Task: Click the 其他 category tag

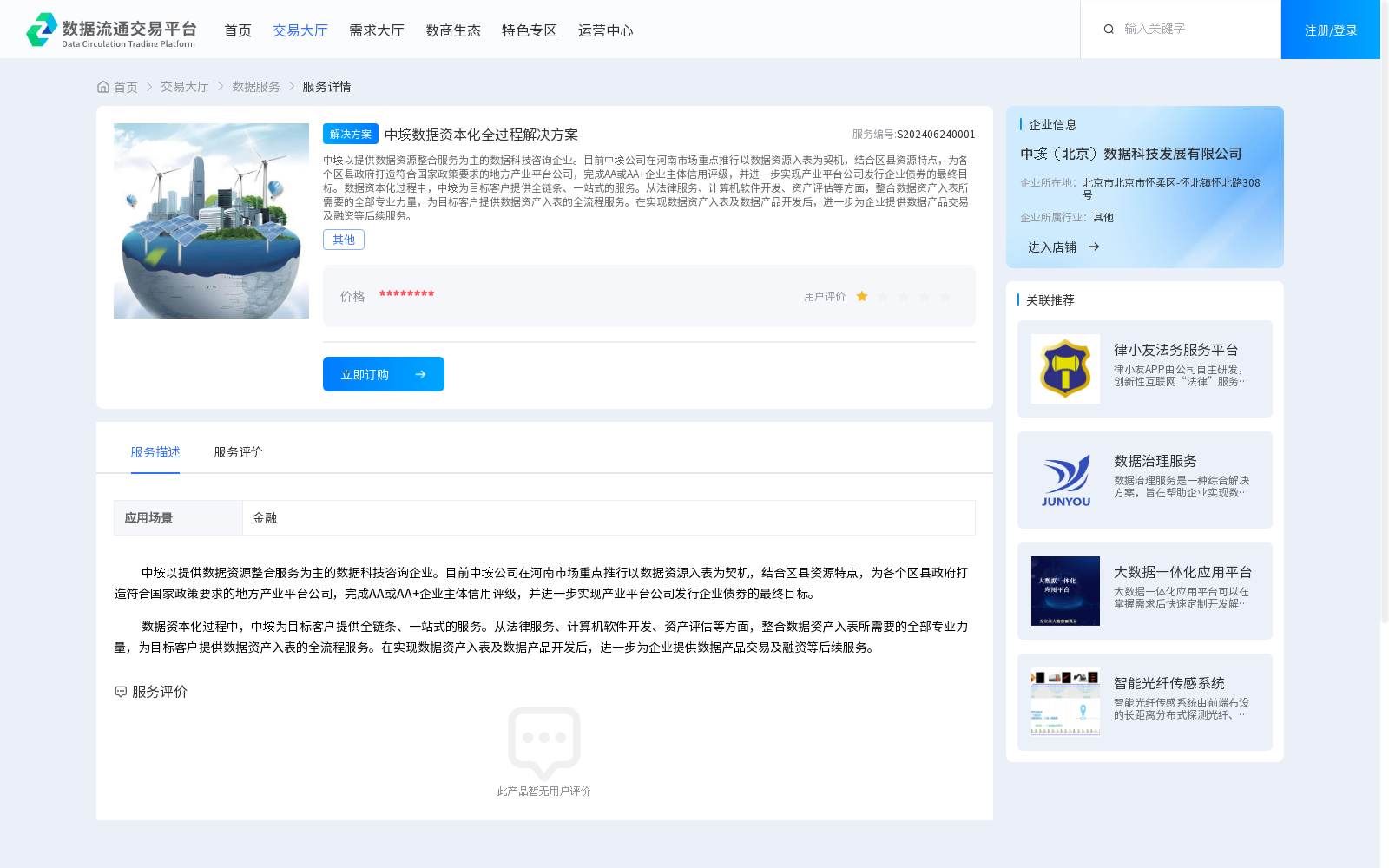Action: click(x=344, y=240)
